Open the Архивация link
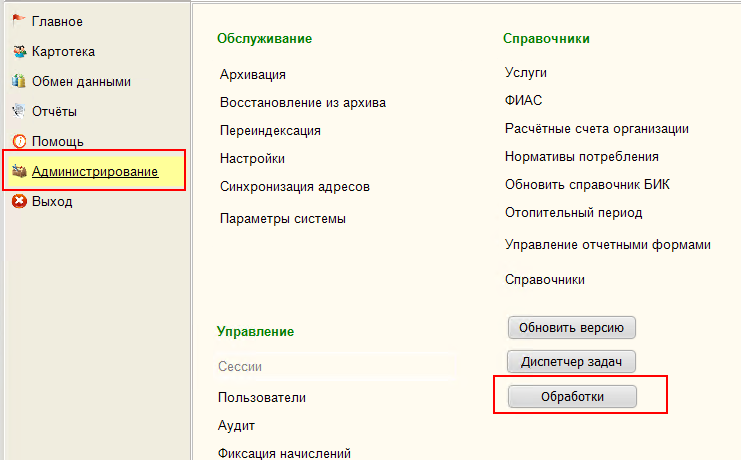This screenshot has width=741, height=460. (x=253, y=75)
